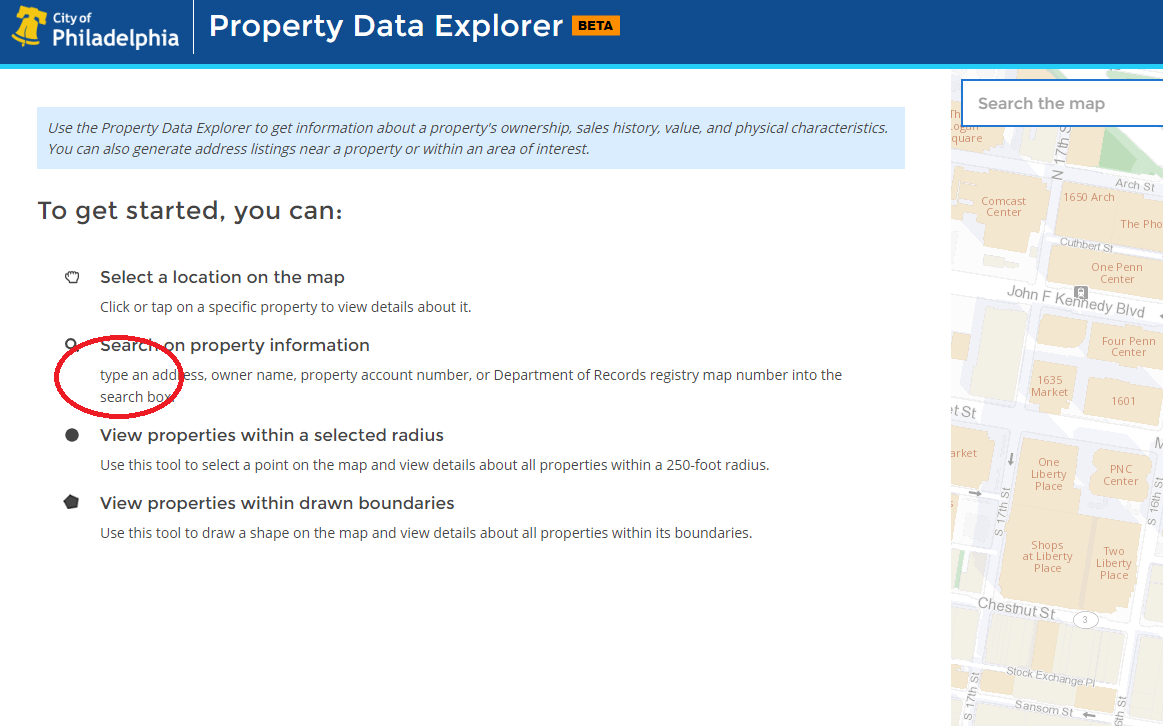Select Four Penn Center on the map
Viewport: 1163px width, 726px height.
(x=1128, y=345)
